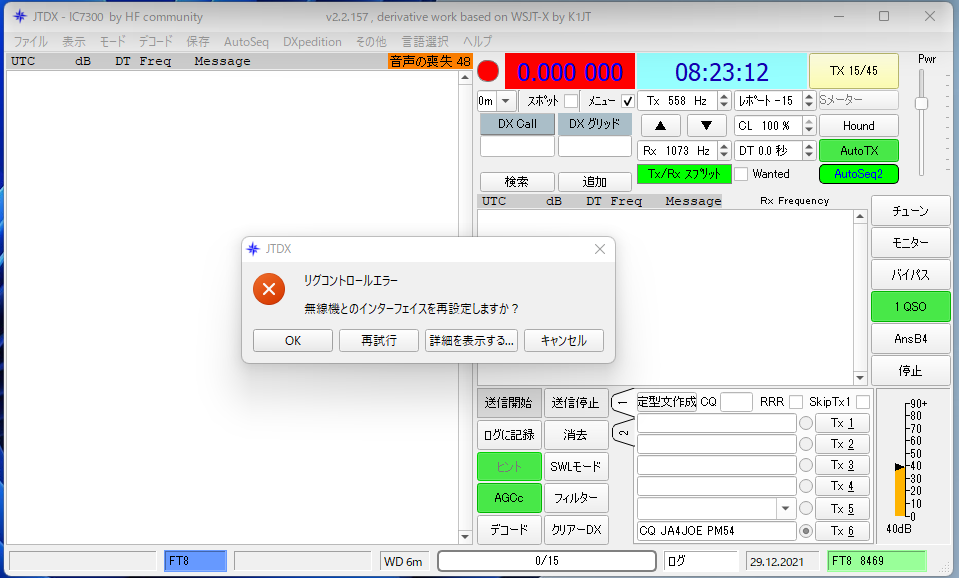This screenshot has width=959, height=578.
Task: Expand the Tx 5 message dropdown
Action: coord(785,508)
